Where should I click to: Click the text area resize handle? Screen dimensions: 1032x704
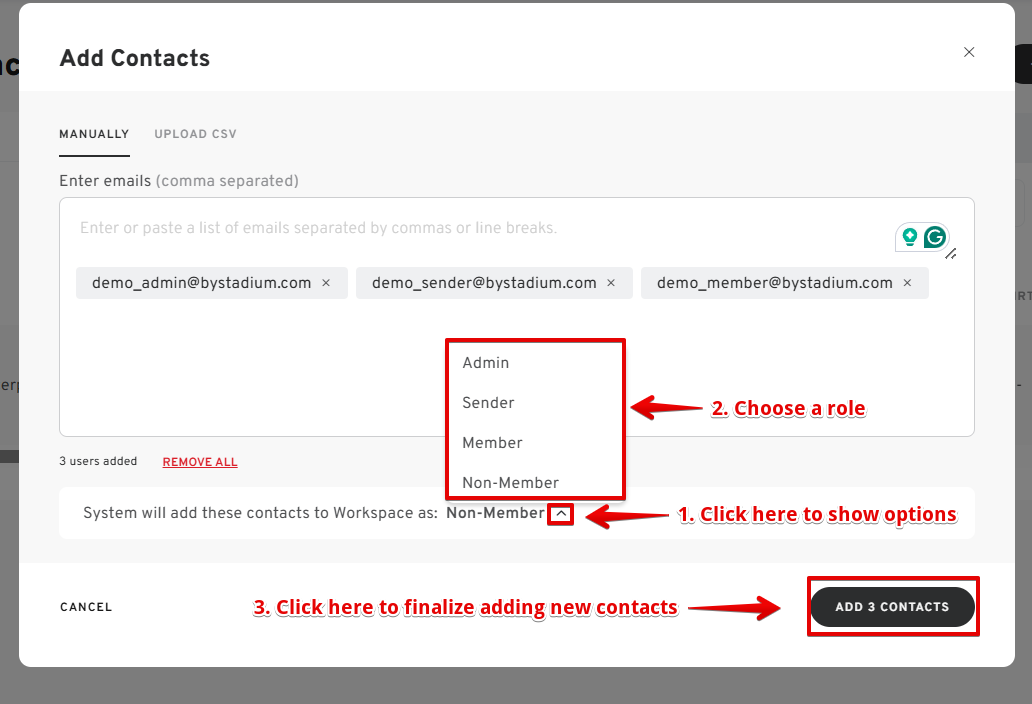(951, 254)
